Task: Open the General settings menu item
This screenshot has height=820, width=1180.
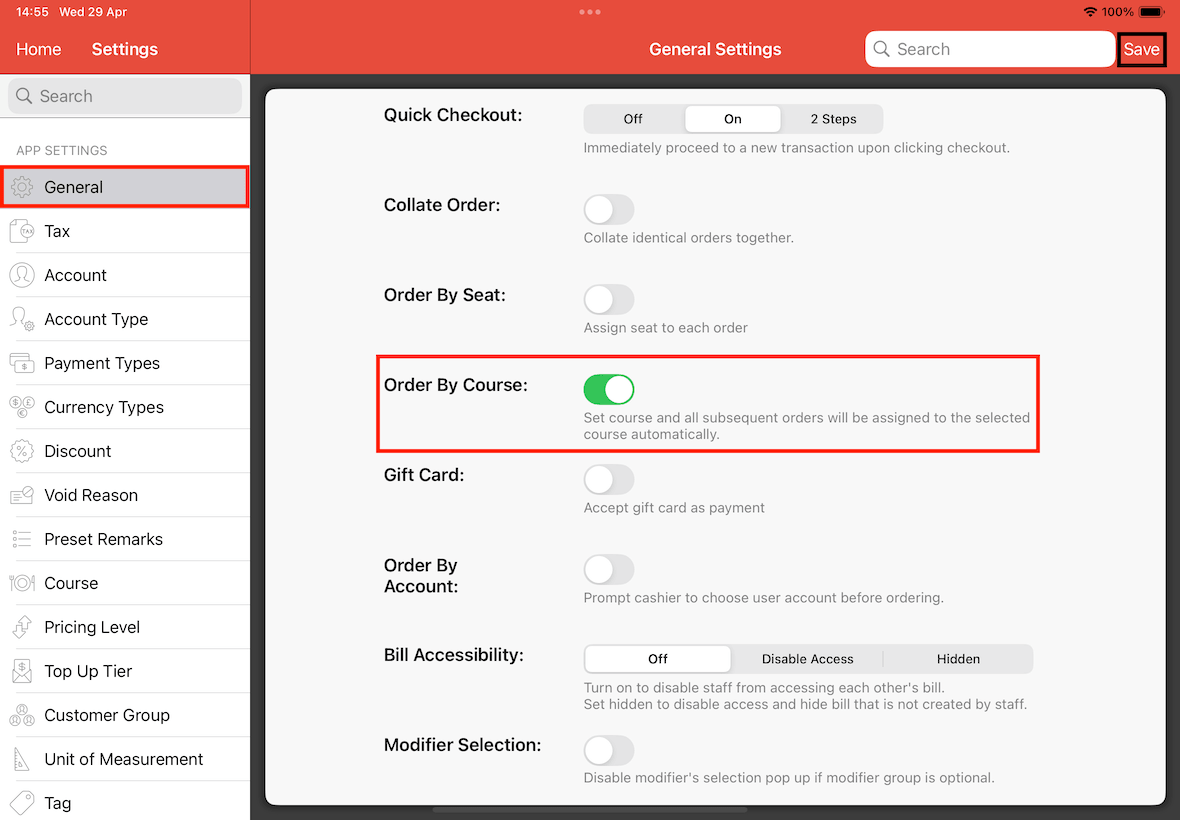Action: 126,187
